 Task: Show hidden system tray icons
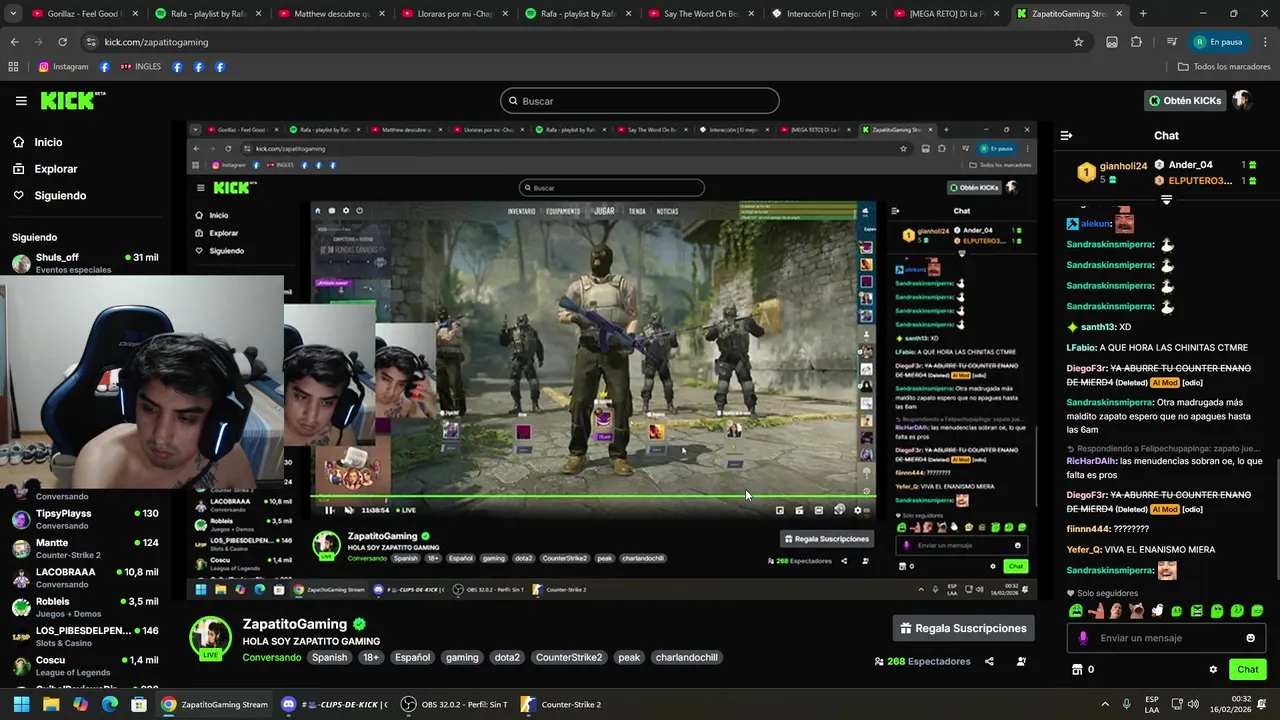[1105, 704]
